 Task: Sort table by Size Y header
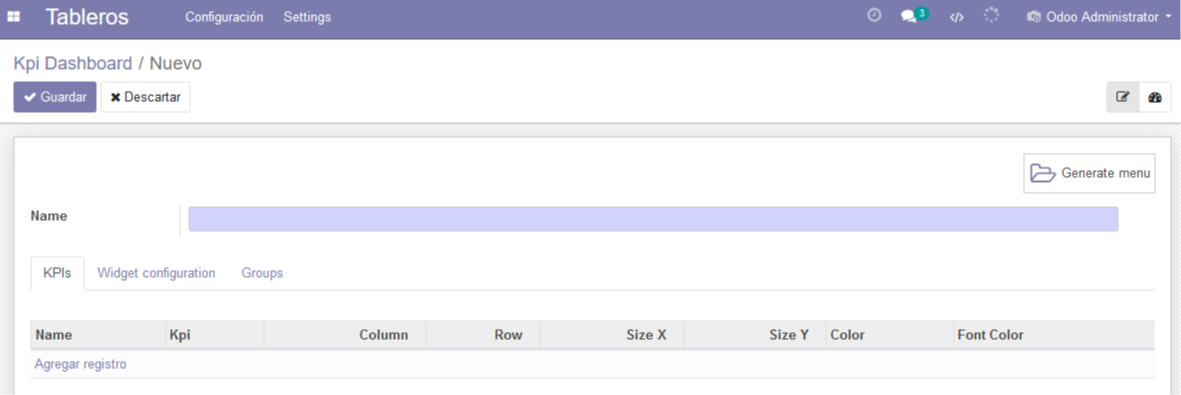tap(755, 335)
